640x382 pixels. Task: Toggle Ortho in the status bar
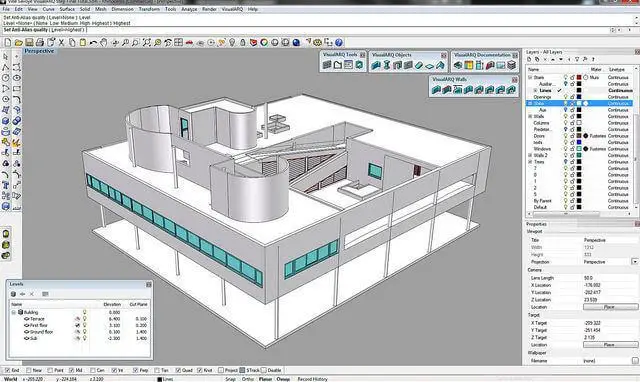coord(247,379)
